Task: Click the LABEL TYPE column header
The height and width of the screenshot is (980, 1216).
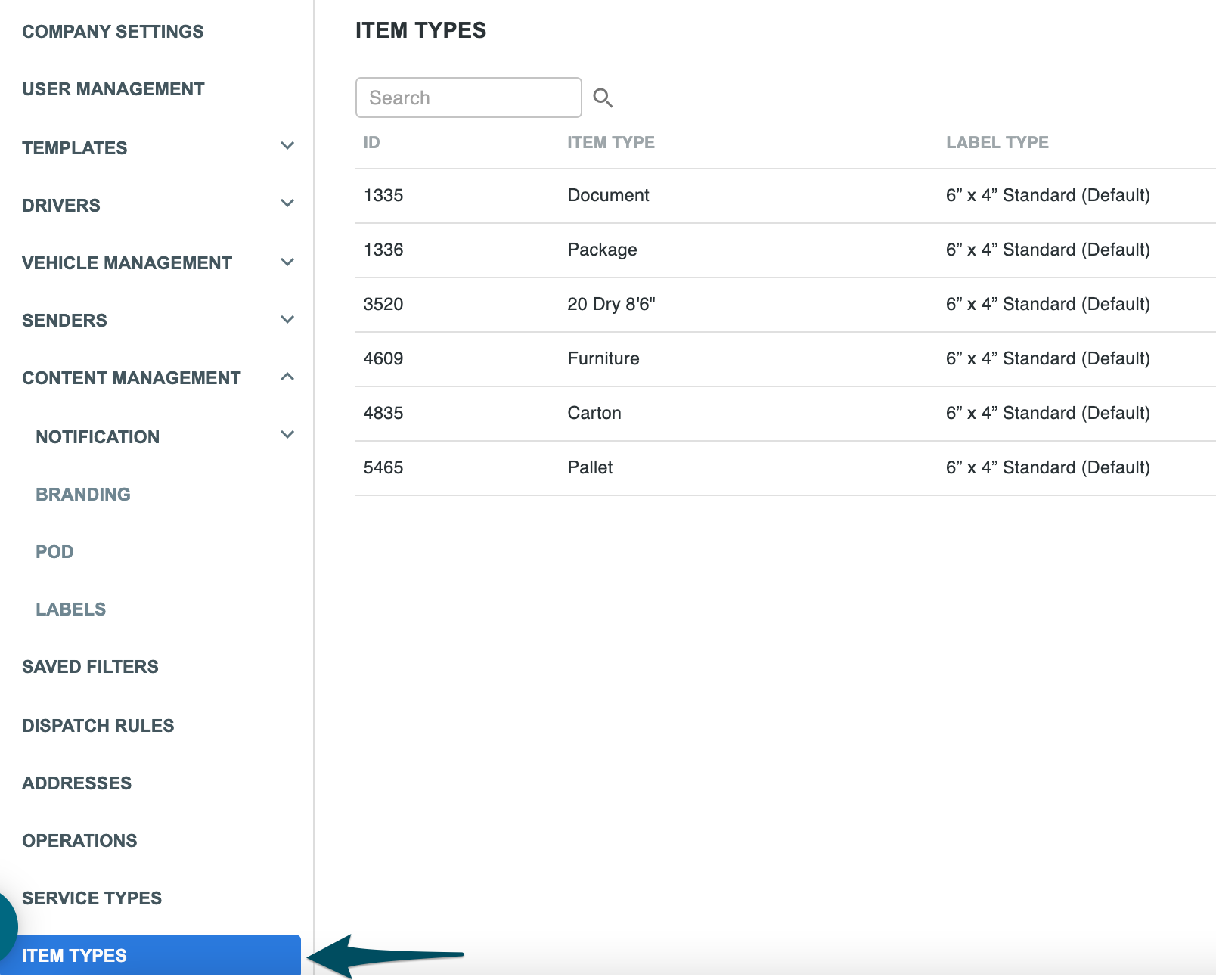Action: point(997,143)
